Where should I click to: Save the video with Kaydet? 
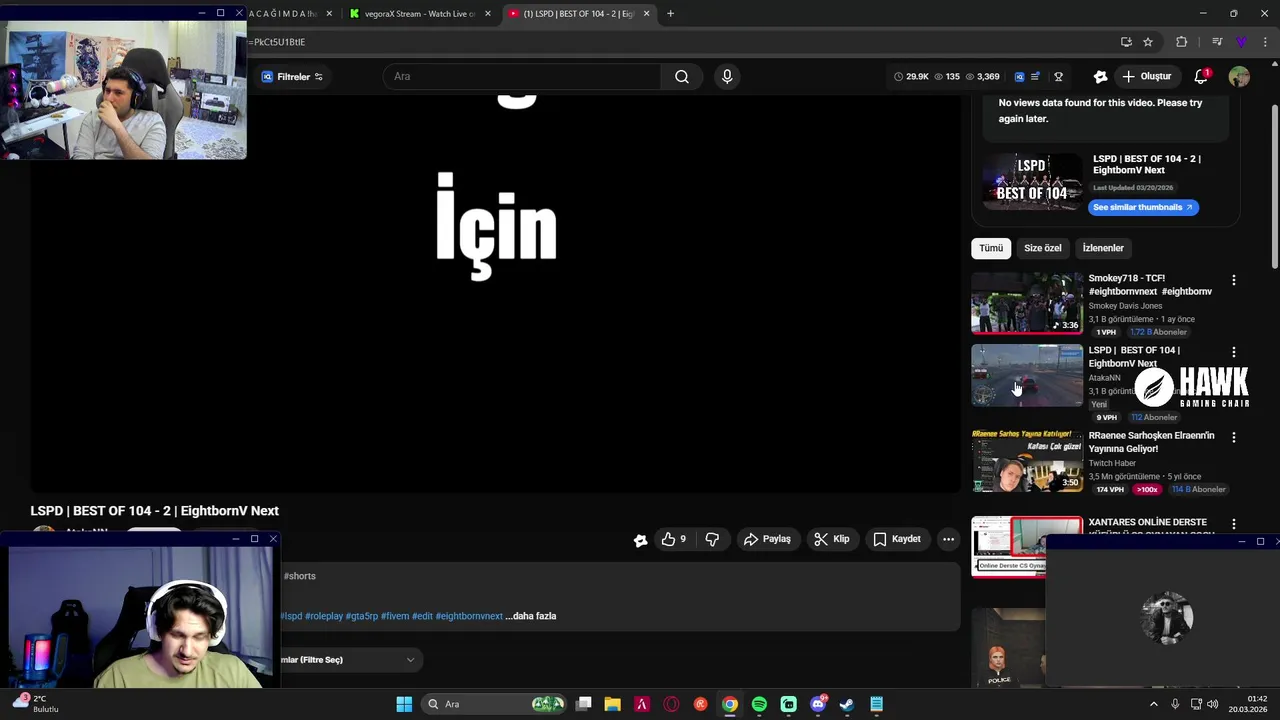(897, 539)
